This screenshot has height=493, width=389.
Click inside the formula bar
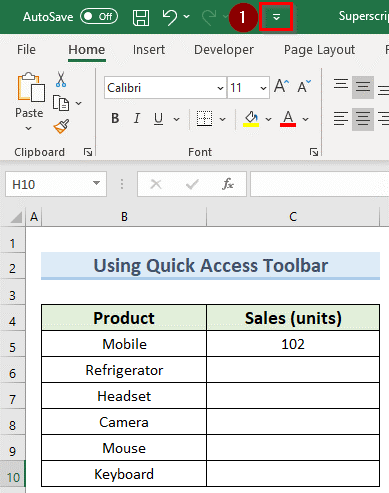[320, 184]
